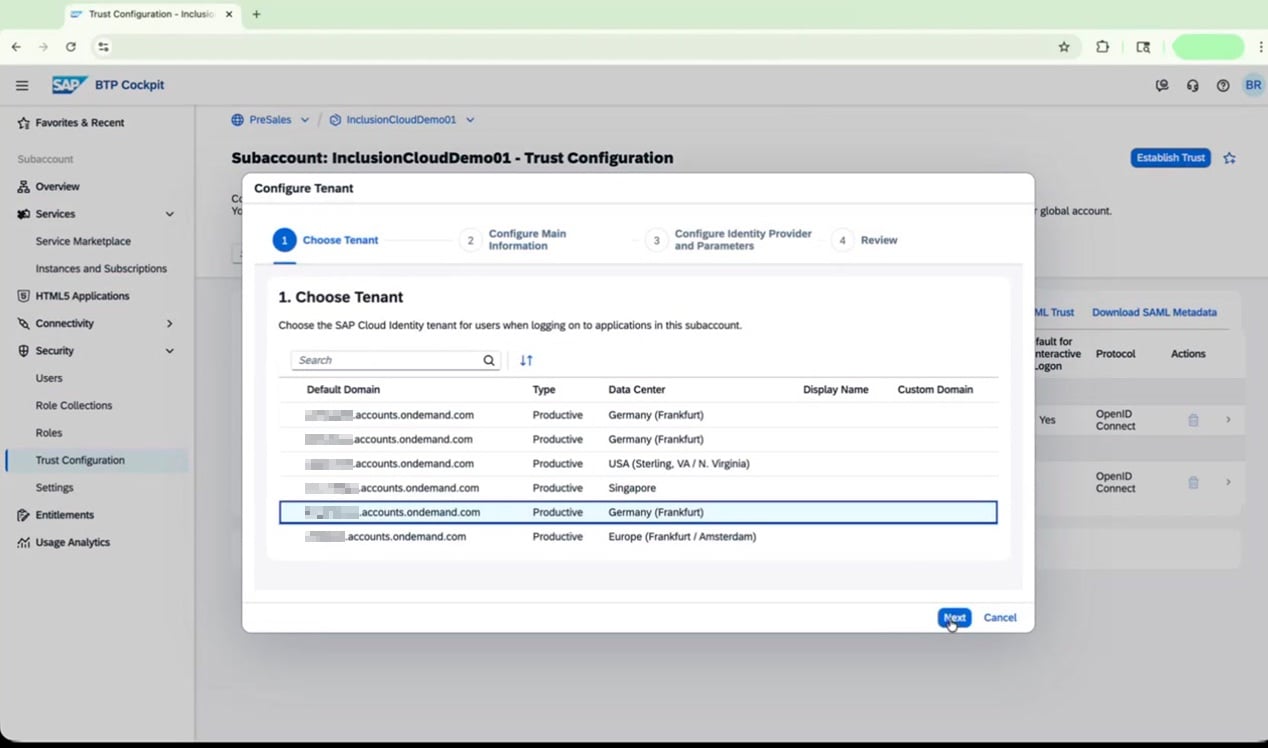Viewport: 1268px width, 748px height.
Task: Click the search magnifier in the tenant search
Action: coord(489,360)
